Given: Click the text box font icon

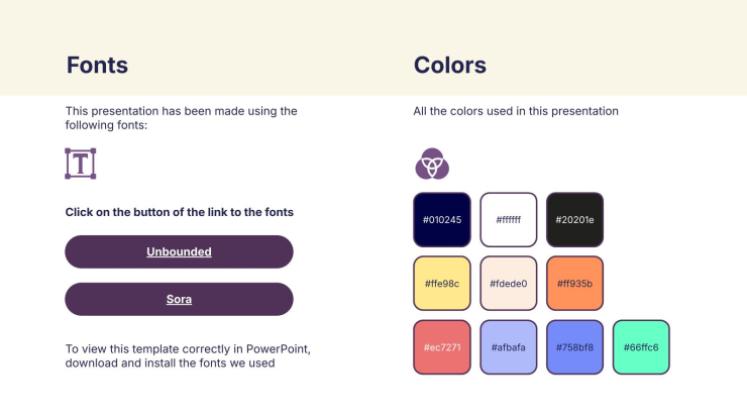Looking at the screenshot, I should pyautogui.click(x=80, y=163).
